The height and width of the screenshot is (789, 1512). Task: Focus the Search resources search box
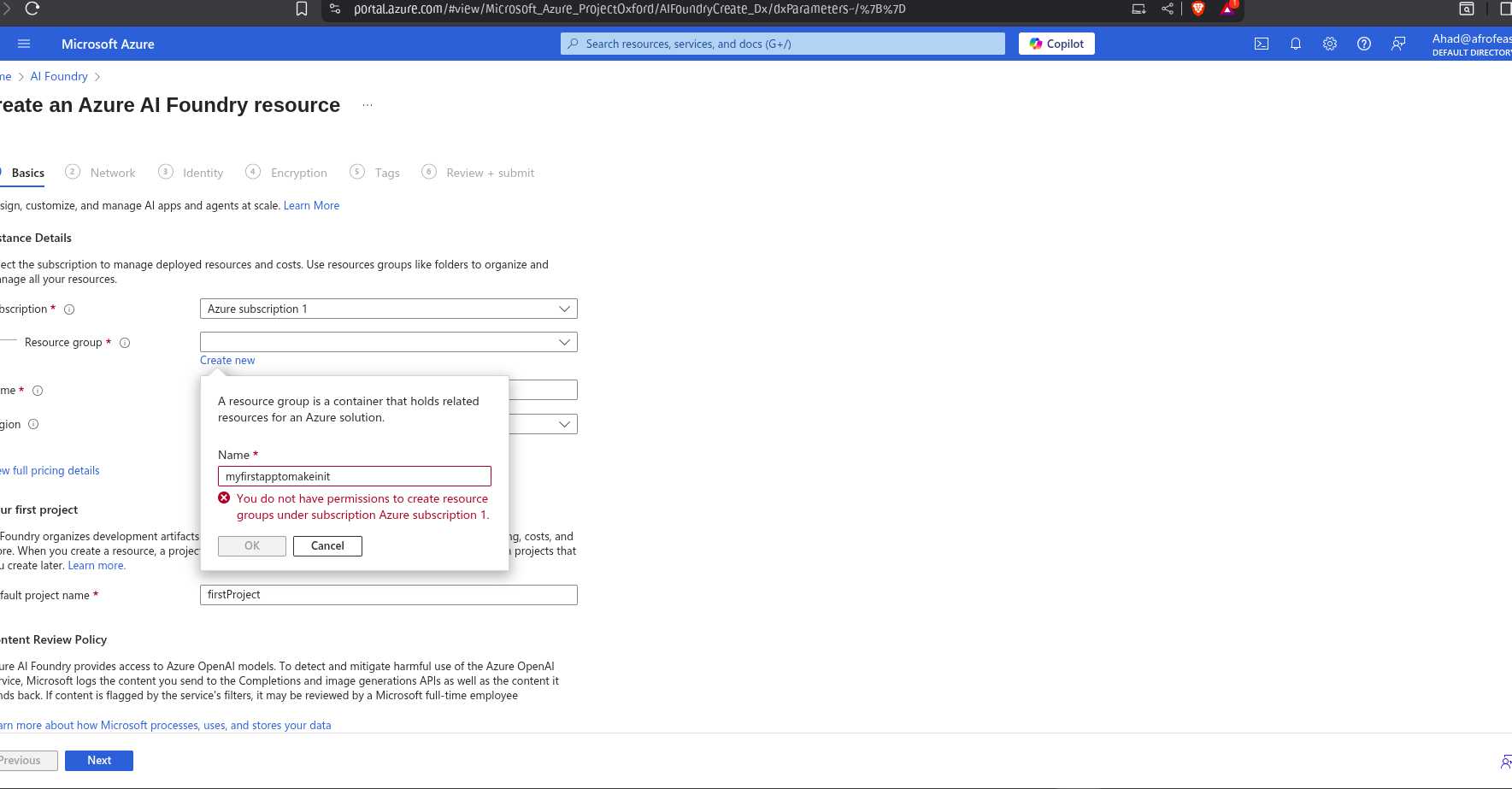click(x=783, y=44)
